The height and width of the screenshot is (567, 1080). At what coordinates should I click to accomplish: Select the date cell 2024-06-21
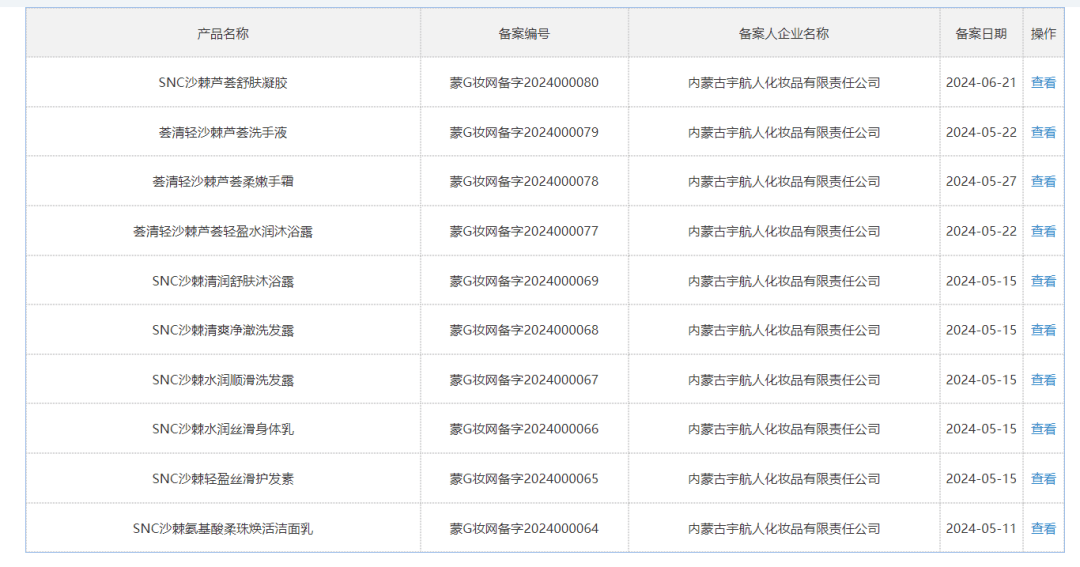click(x=981, y=83)
